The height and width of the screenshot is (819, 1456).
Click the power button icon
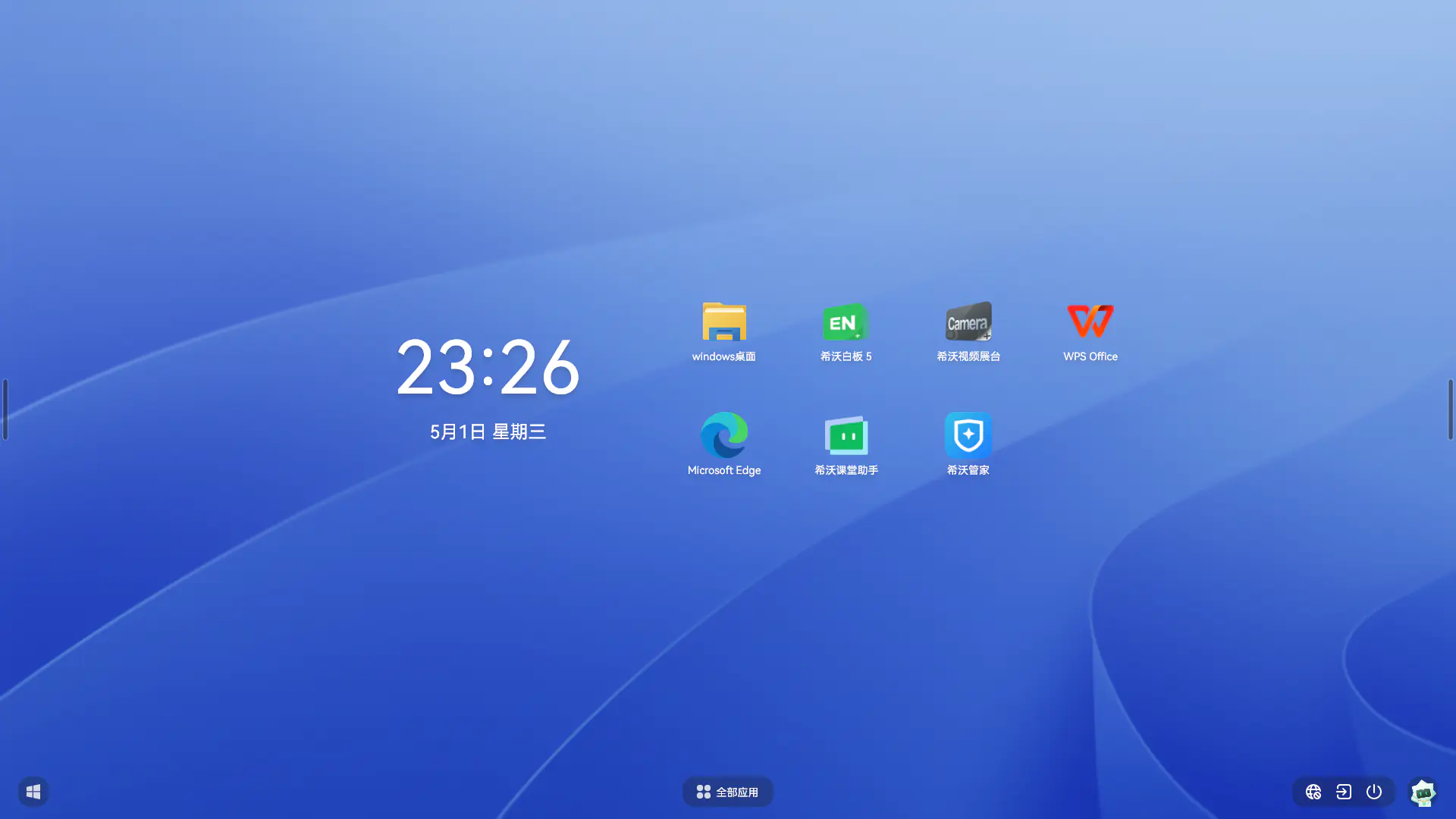coord(1374,792)
